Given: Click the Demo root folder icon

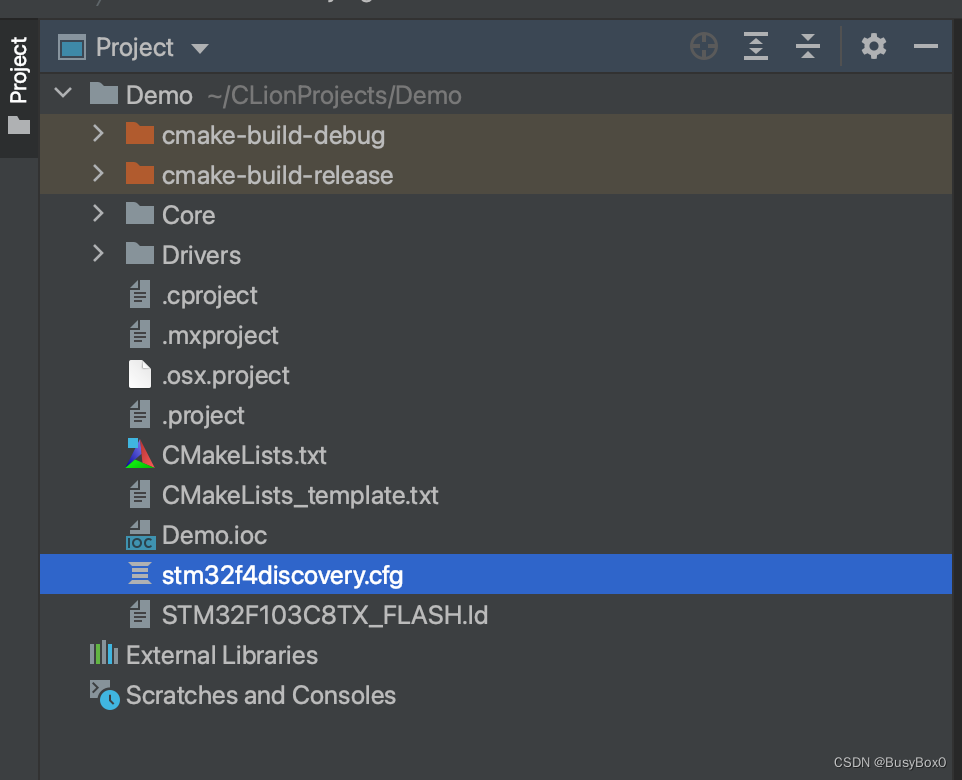Looking at the screenshot, I should 104,94.
